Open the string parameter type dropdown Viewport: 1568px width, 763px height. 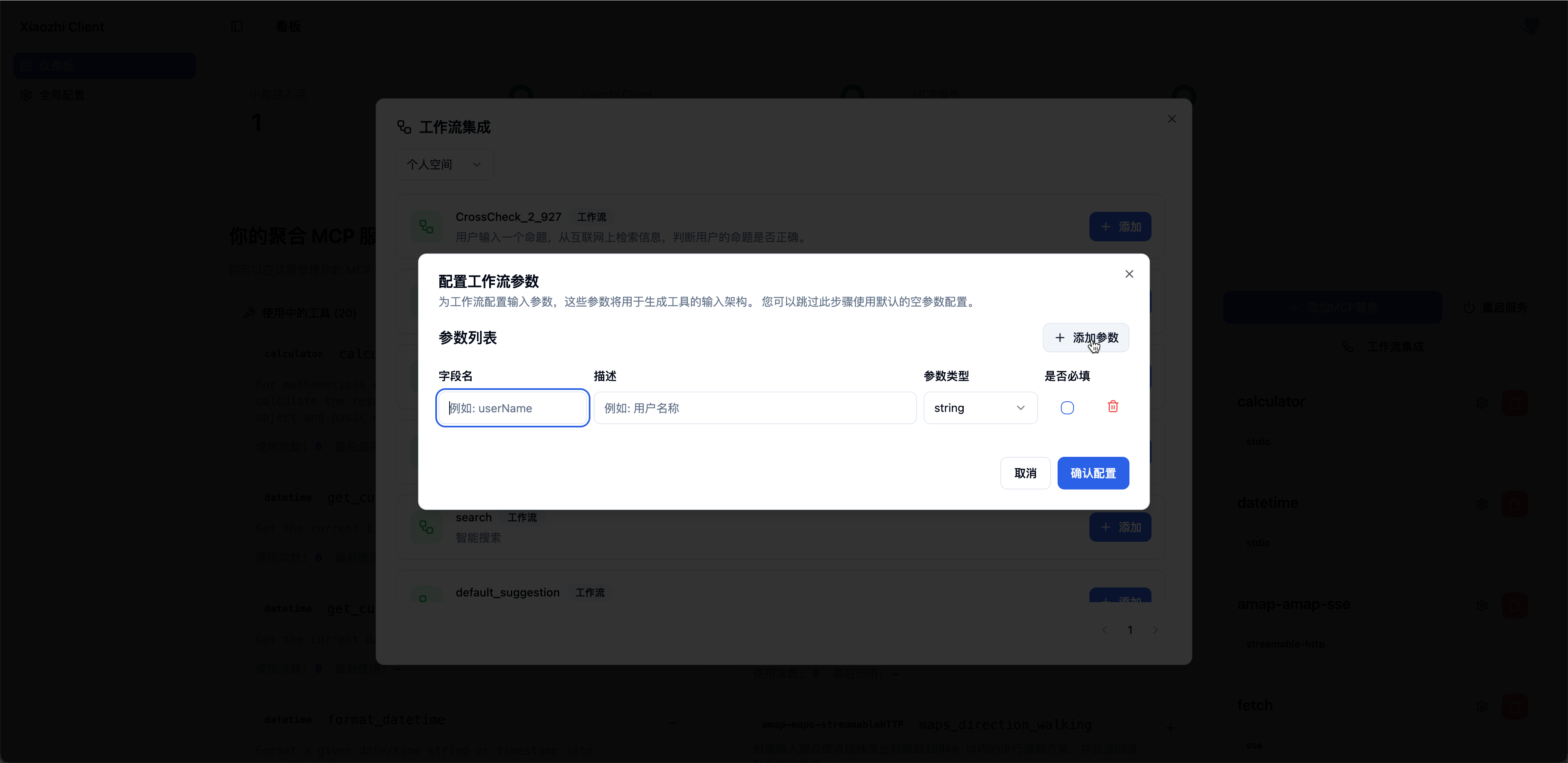980,408
